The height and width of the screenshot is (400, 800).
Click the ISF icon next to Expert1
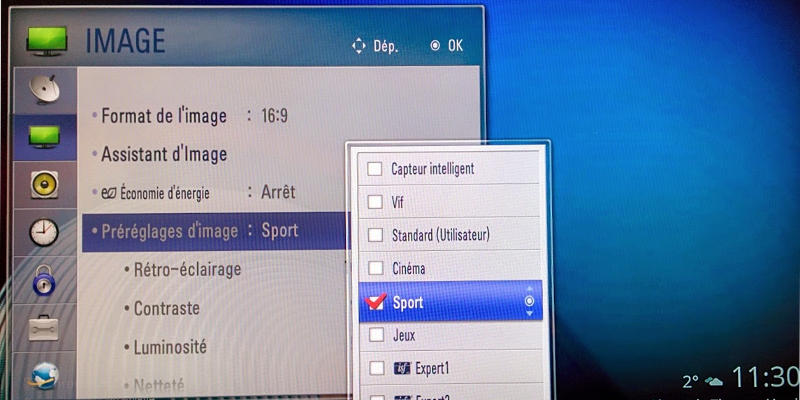pyautogui.click(x=402, y=368)
